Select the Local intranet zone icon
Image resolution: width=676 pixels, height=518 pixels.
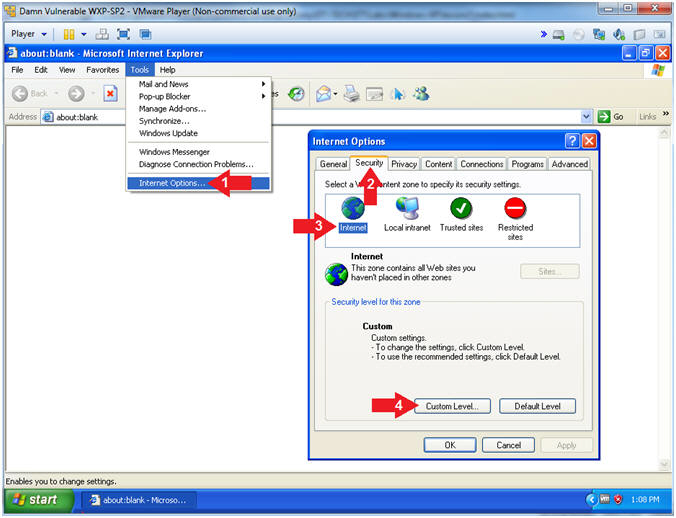click(x=407, y=208)
